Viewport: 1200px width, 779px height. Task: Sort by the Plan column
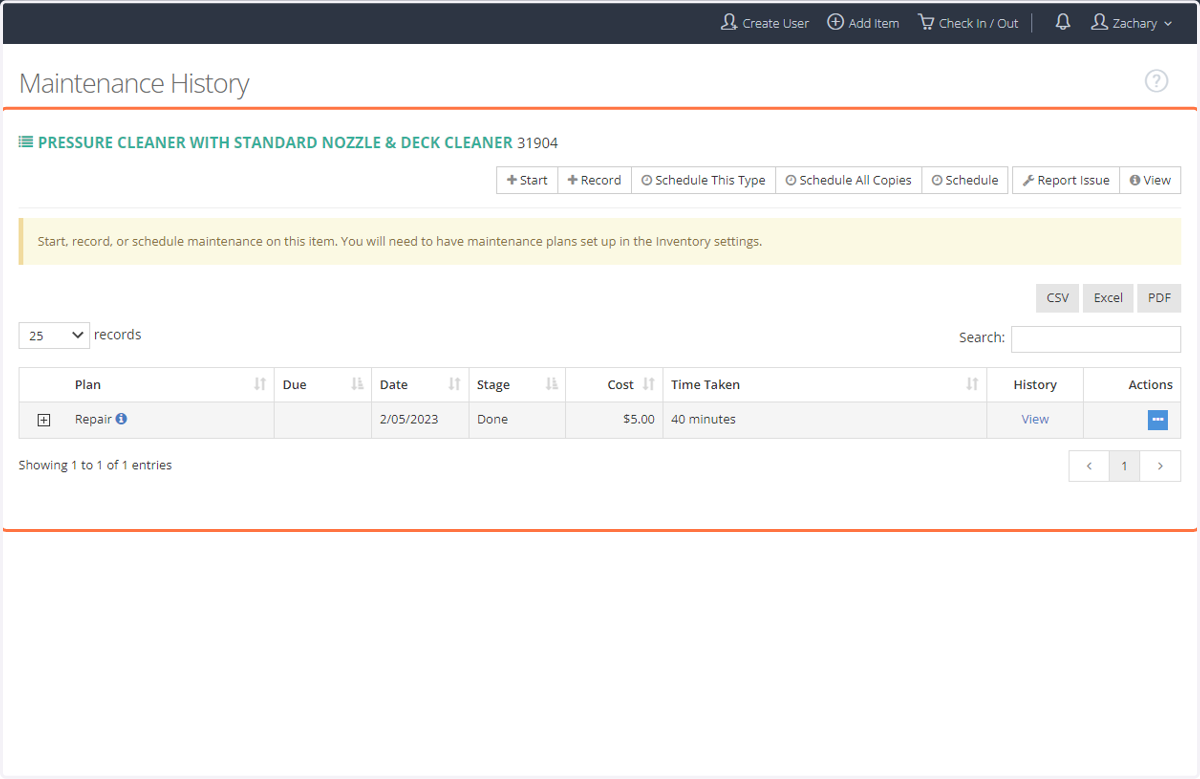(x=171, y=384)
